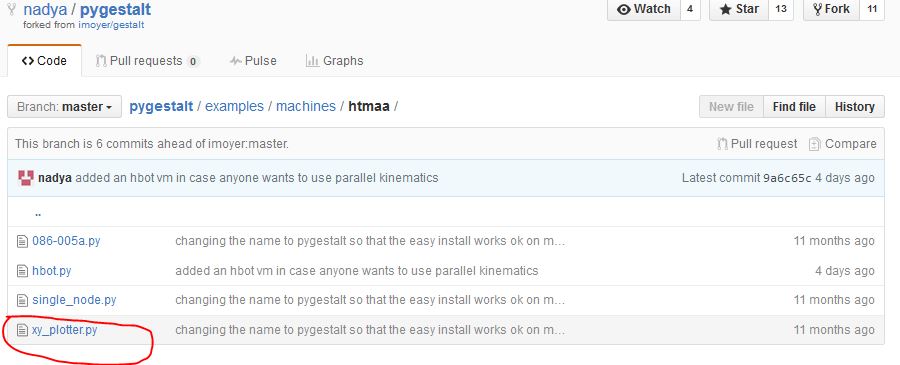This screenshot has width=900, height=365.
Task: Click the htmaa current folder breadcrumb text
Action: (x=369, y=107)
